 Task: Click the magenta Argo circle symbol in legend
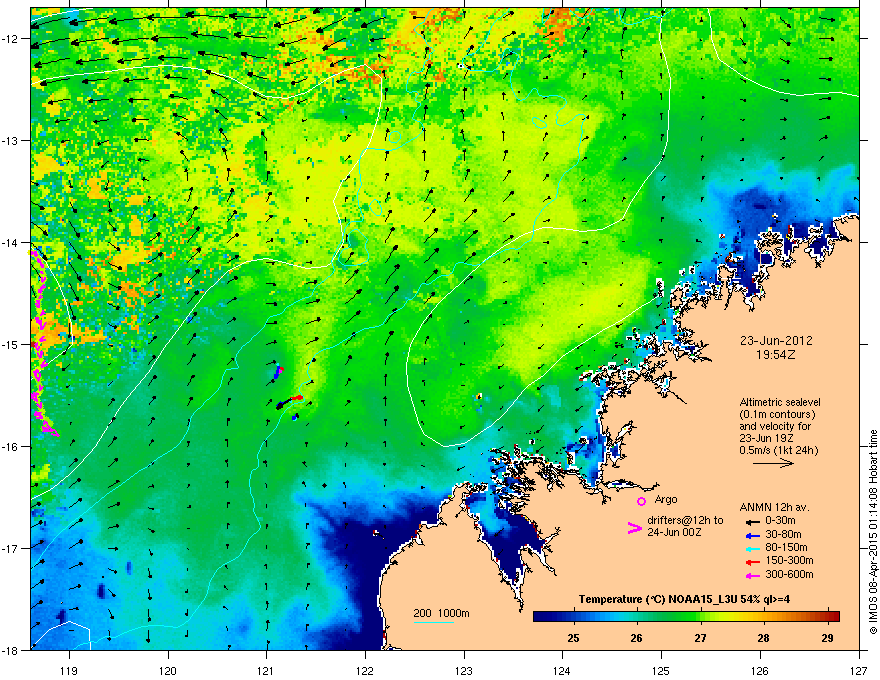coord(641,501)
